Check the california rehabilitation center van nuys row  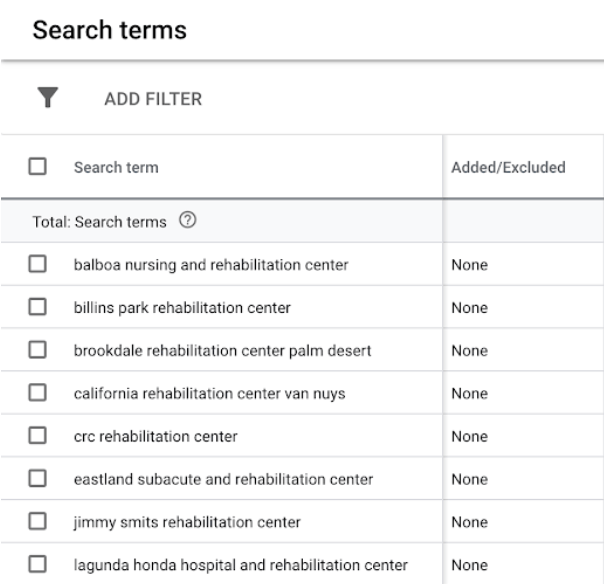pos(38,394)
